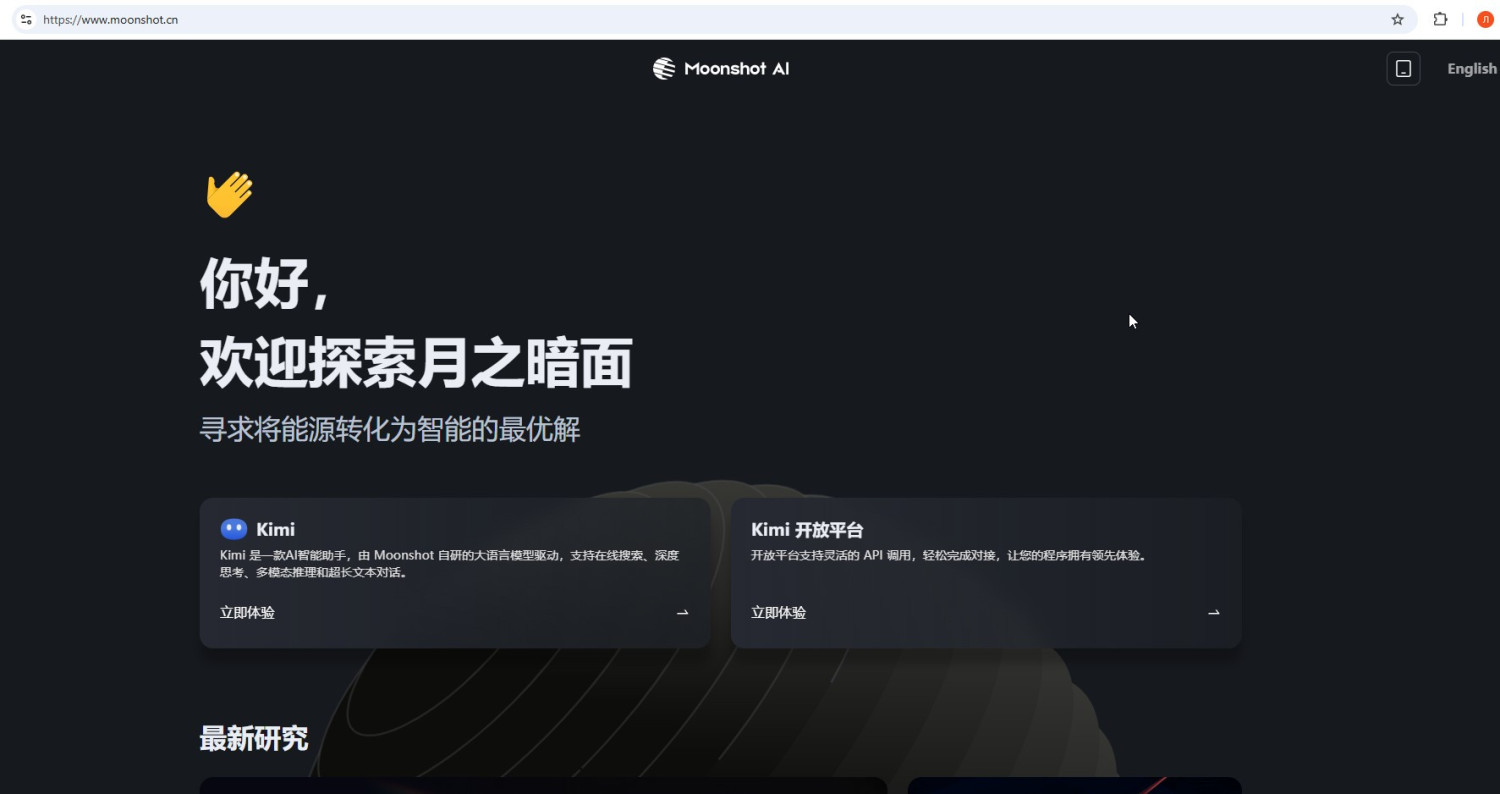1500x794 pixels.
Task: Click the blue Kimi mascot icon
Action: pyautogui.click(x=233, y=529)
